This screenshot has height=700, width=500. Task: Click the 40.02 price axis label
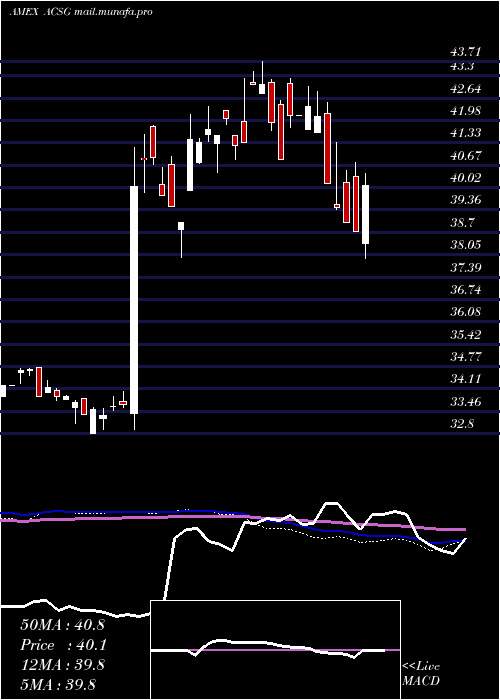(466, 178)
